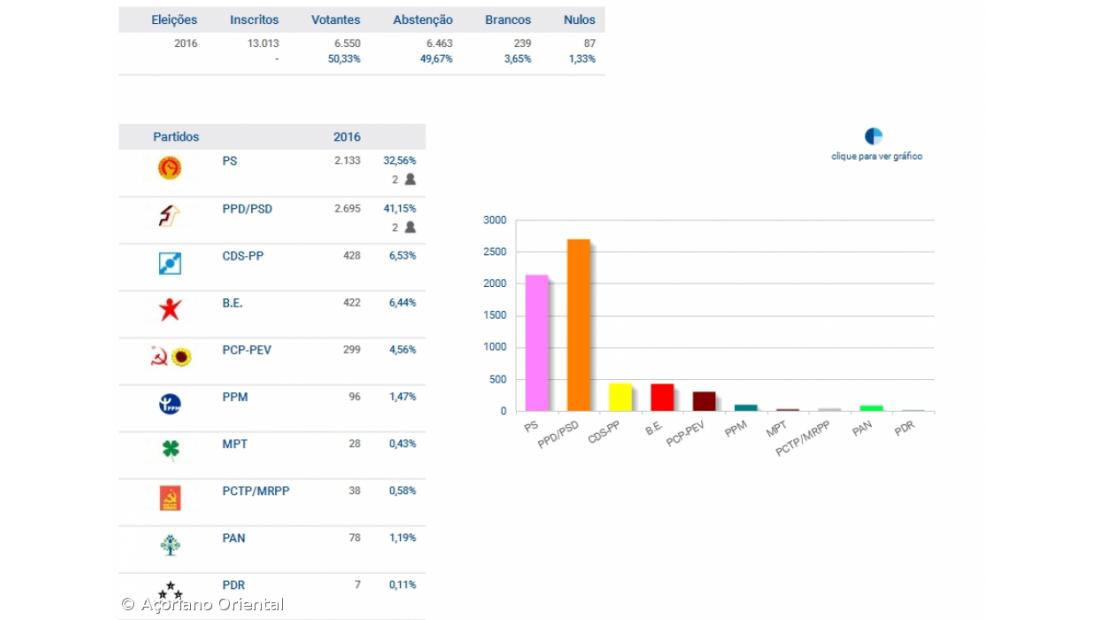
Task: Select the Votantes column header
Action: [335, 20]
